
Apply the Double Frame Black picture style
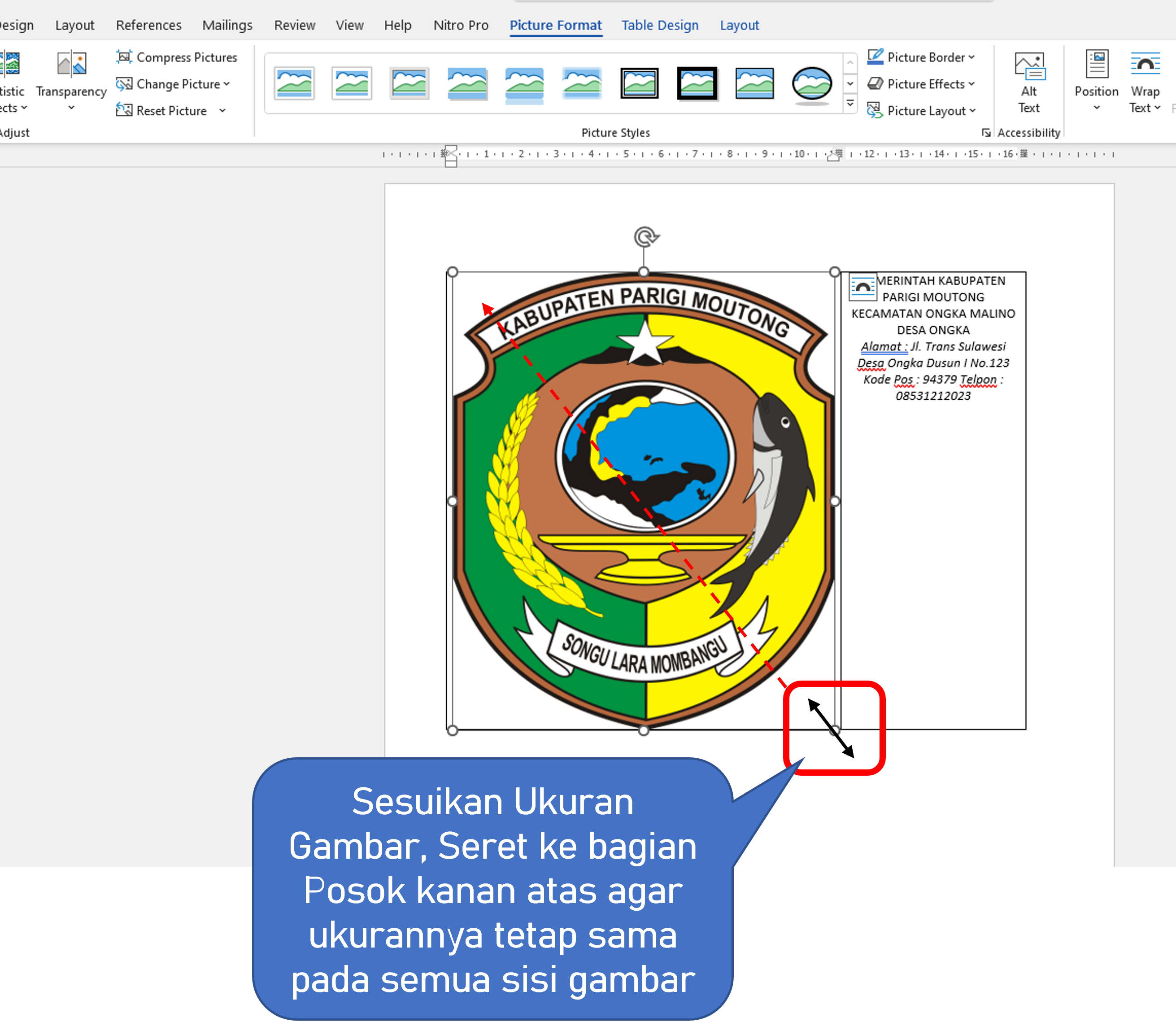[x=639, y=84]
